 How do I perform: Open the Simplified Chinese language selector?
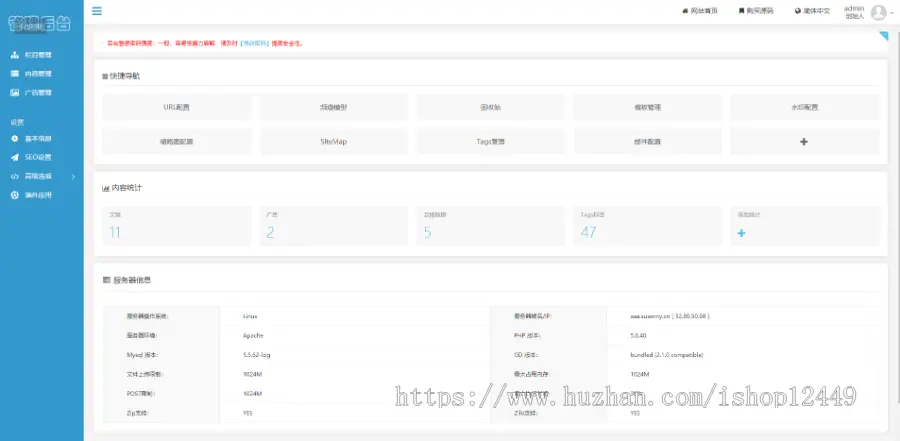812,11
